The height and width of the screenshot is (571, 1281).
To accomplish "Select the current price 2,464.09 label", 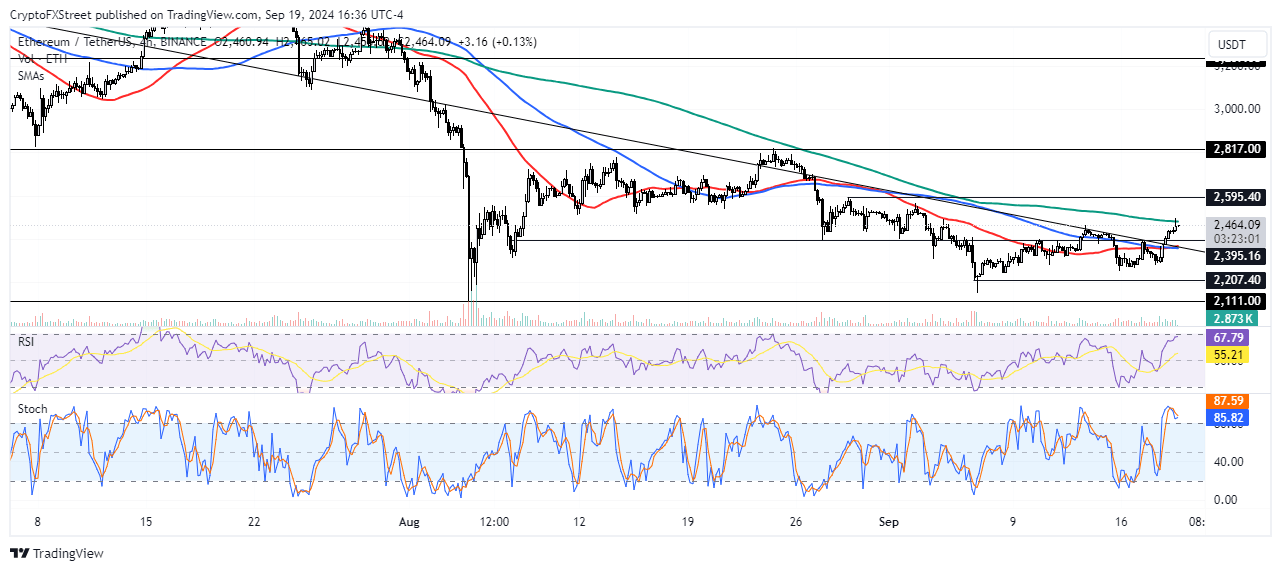I will tap(1235, 225).
